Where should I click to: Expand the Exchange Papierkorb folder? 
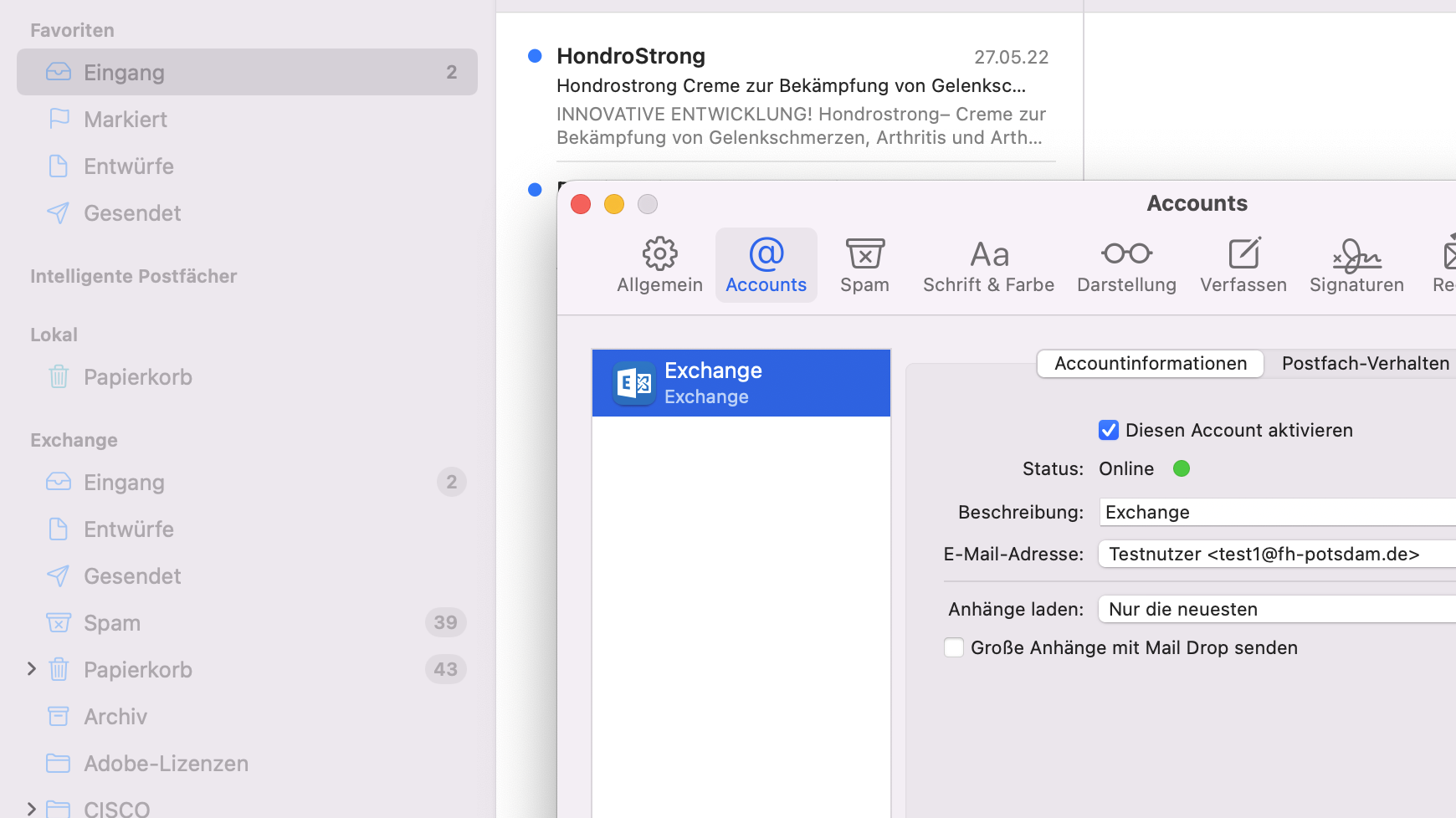point(32,669)
